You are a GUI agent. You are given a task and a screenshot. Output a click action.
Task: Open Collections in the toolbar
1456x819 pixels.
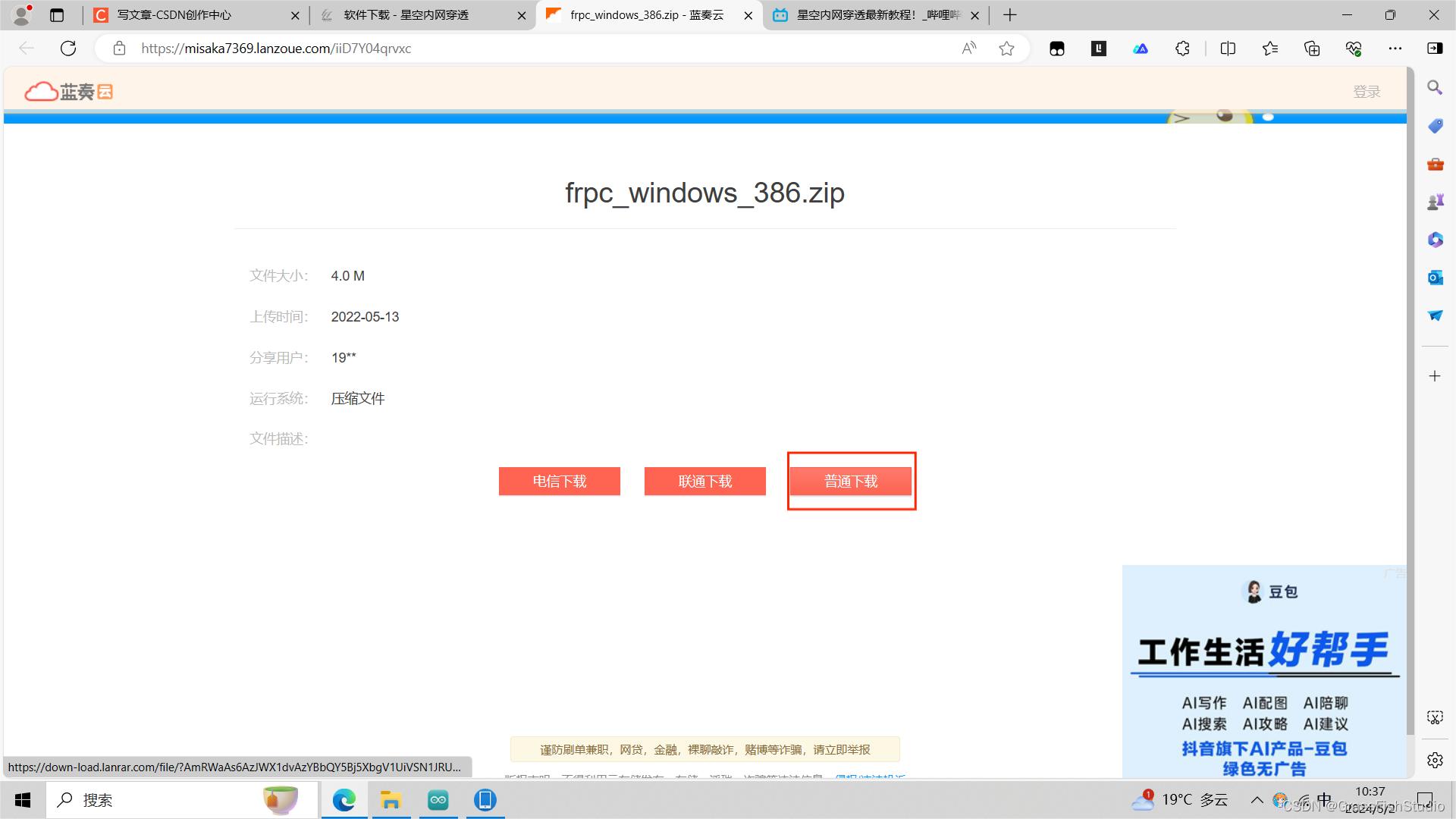[1311, 48]
